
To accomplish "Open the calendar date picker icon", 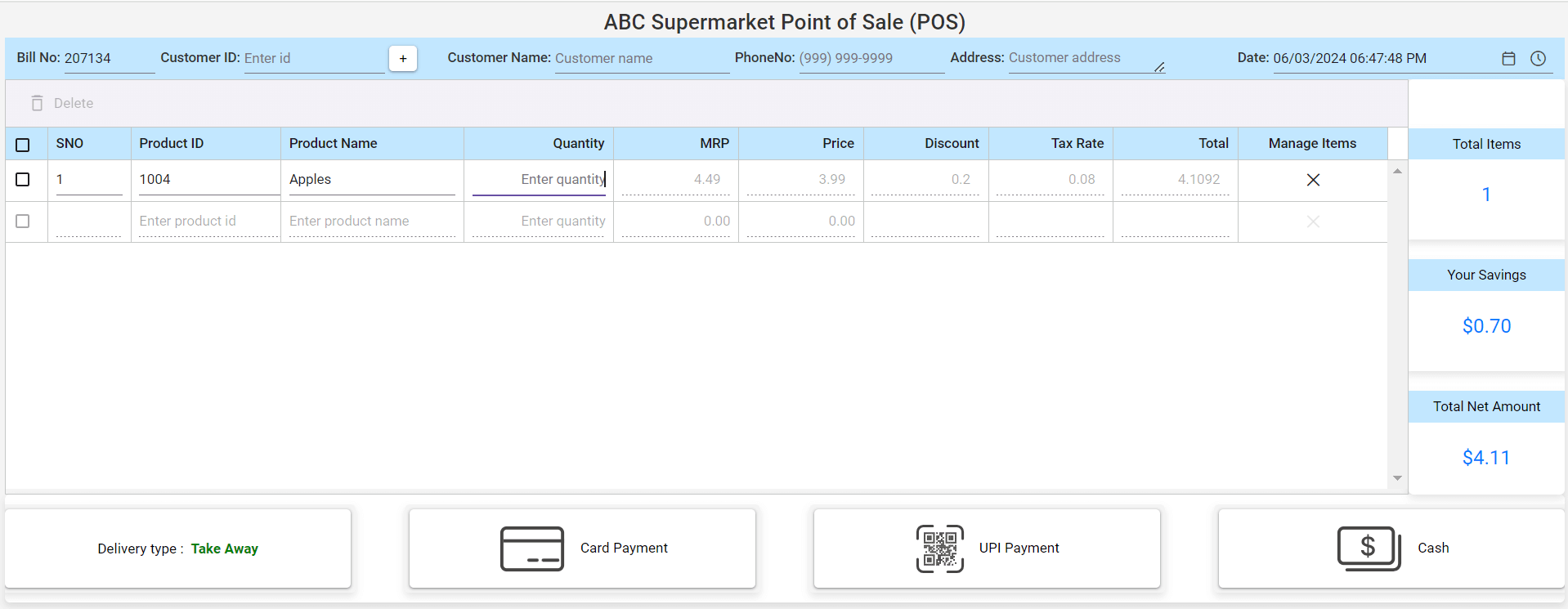I will click(x=1508, y=58).
